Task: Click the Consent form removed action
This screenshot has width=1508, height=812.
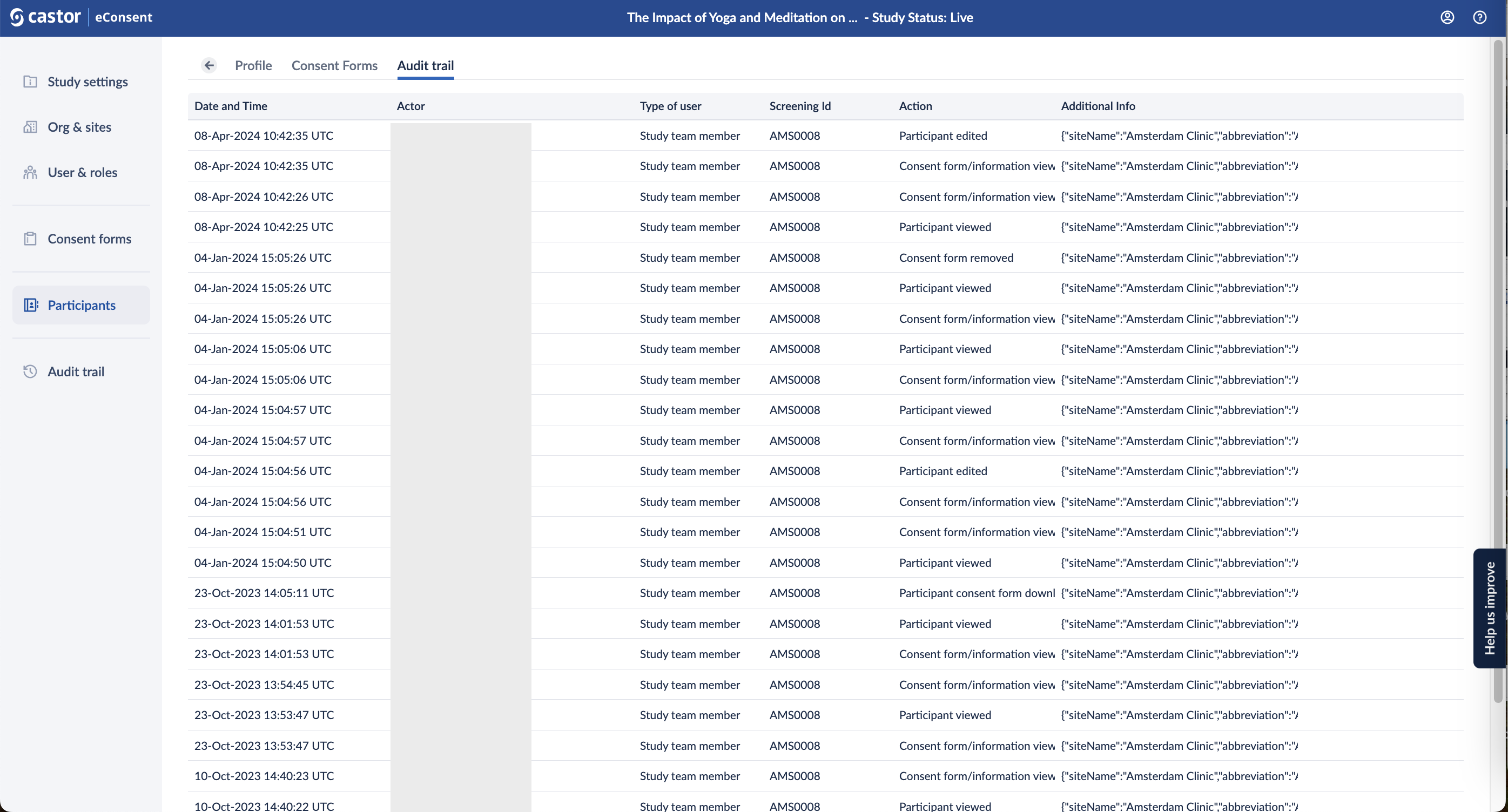Action: [x=956, y=258]
